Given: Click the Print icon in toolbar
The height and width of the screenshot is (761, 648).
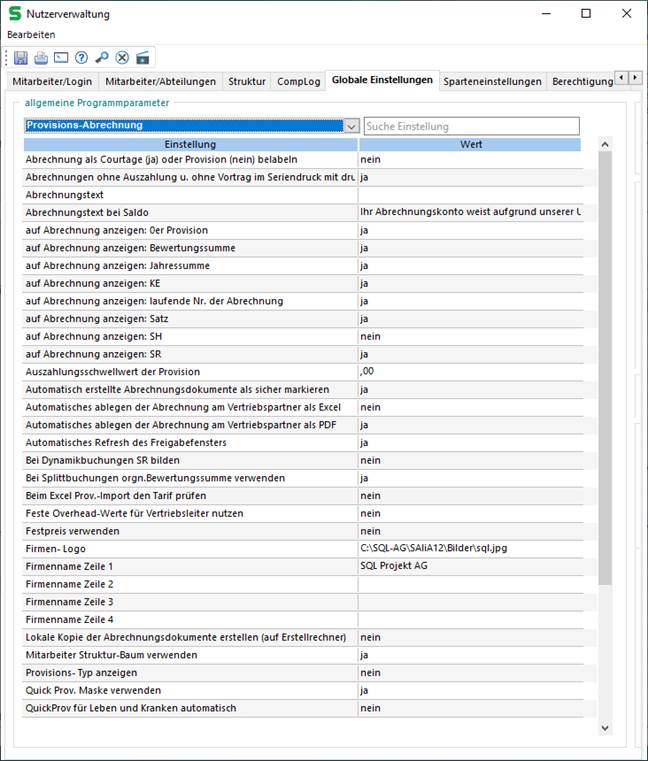Looking at the screenshot, I should (x=40, y=58).
